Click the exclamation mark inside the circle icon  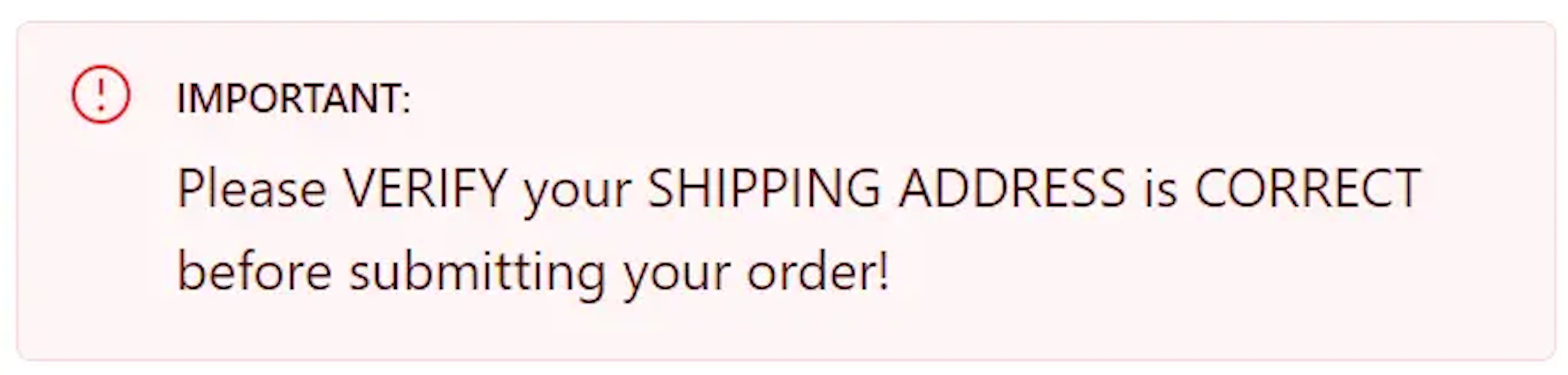pyautogui.click(x=101, y=94)
